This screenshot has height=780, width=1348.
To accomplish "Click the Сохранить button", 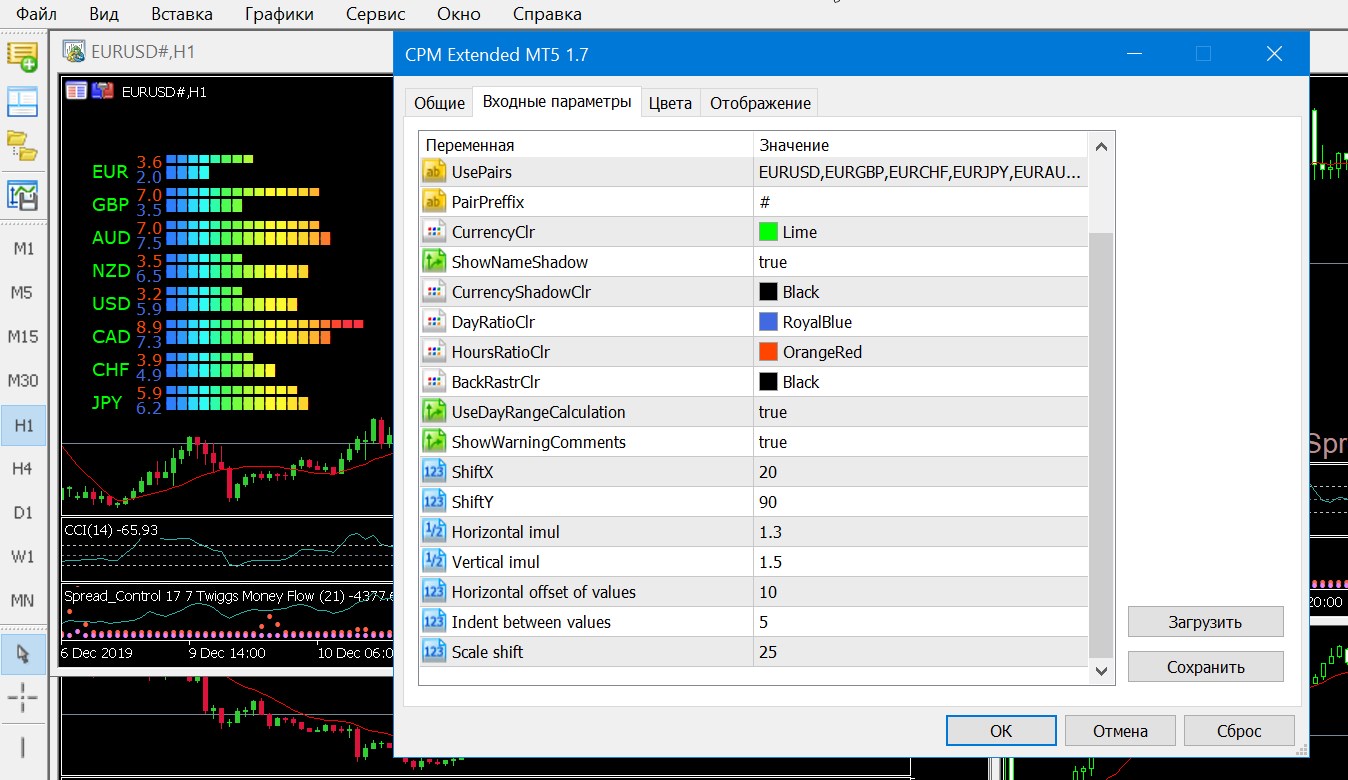I will [x=1205, y=667].
